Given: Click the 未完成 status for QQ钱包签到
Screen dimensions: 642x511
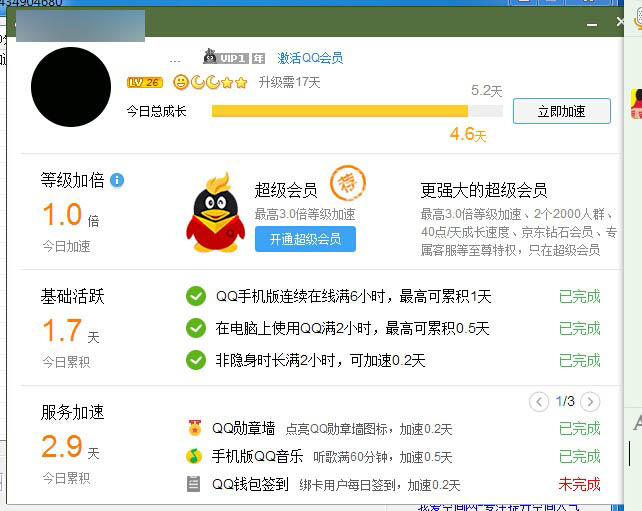Looking at the screenshot, I should pyautogui.click(x=579, y=484).
